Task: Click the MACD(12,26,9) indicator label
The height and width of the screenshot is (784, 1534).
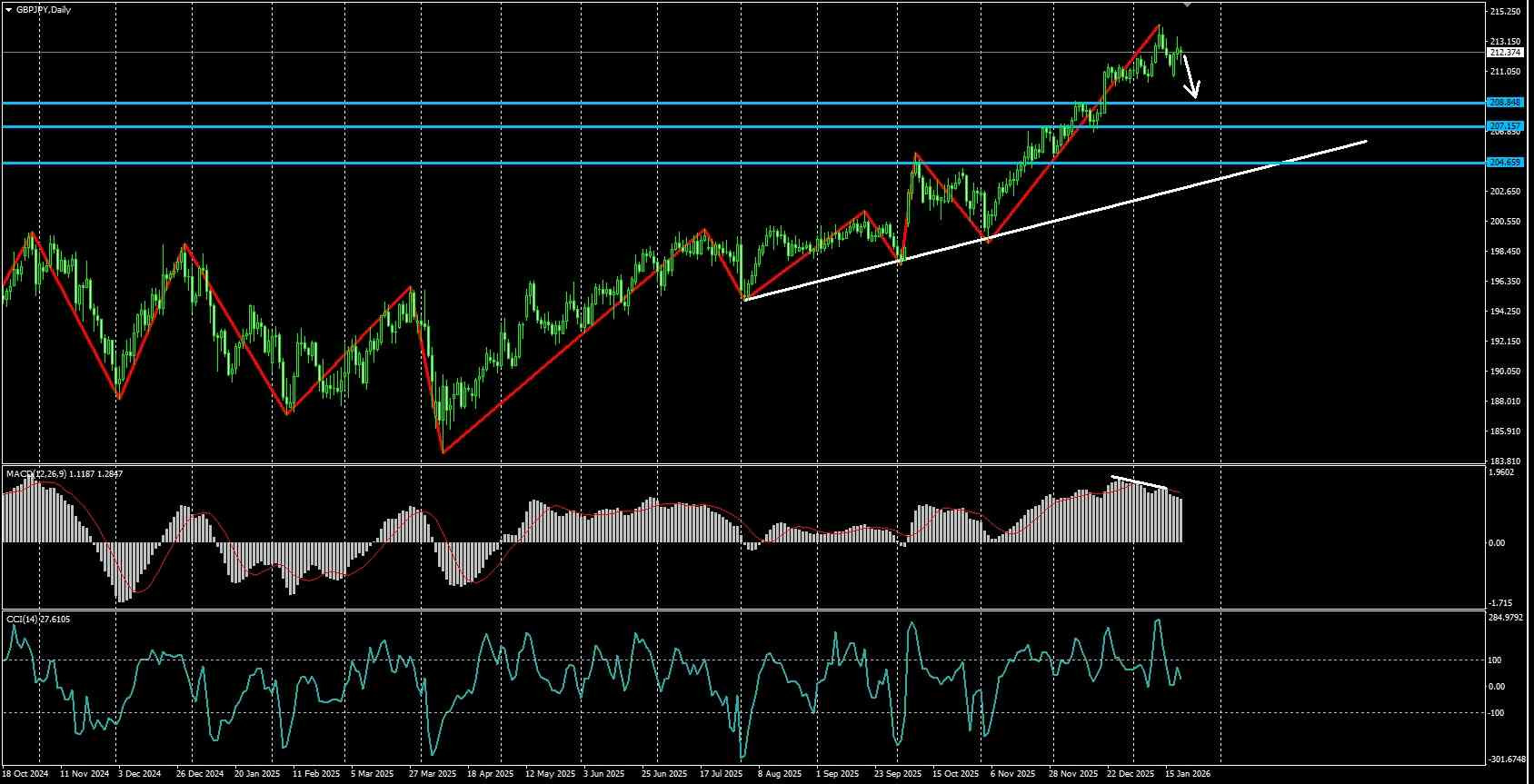Action: [65, 473]
